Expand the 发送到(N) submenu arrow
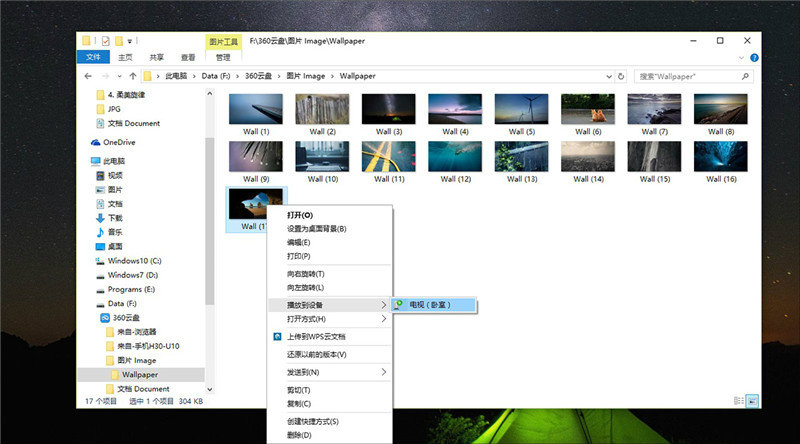The height and width of the screenshot is (444, 800). pos(384,372)
